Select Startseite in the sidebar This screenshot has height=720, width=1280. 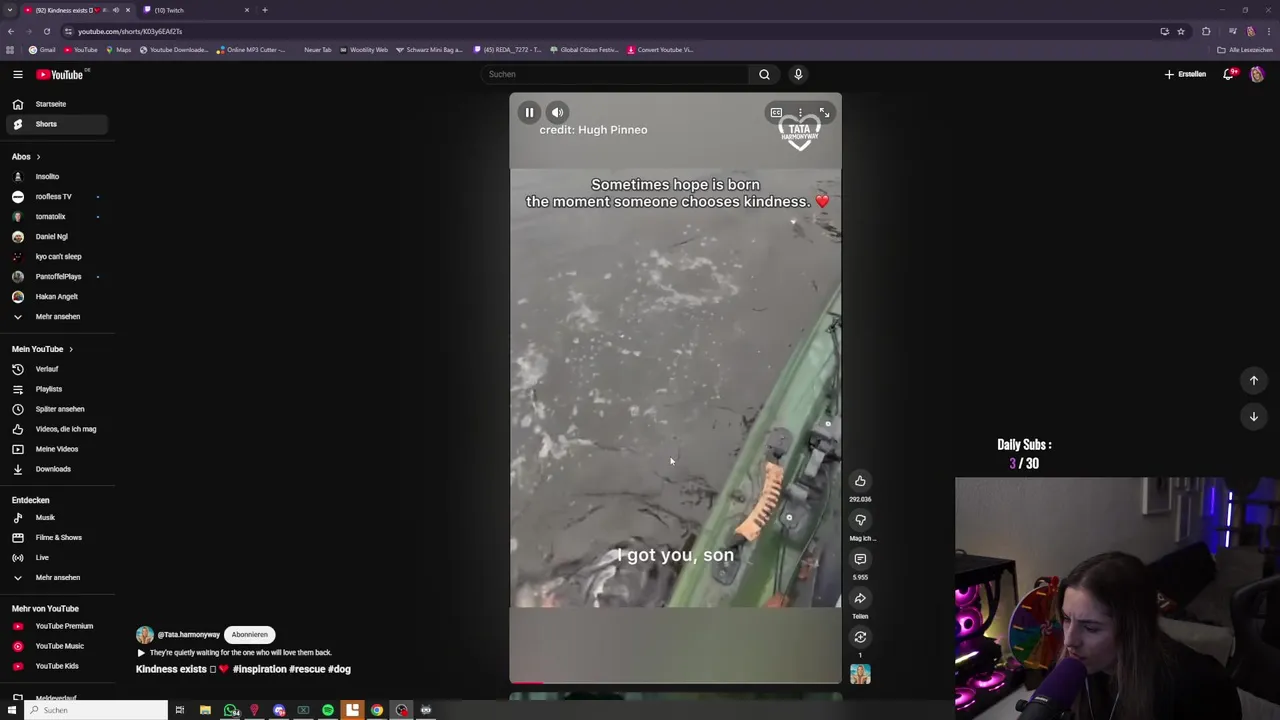pyautogui.click(x=55, y=104)
